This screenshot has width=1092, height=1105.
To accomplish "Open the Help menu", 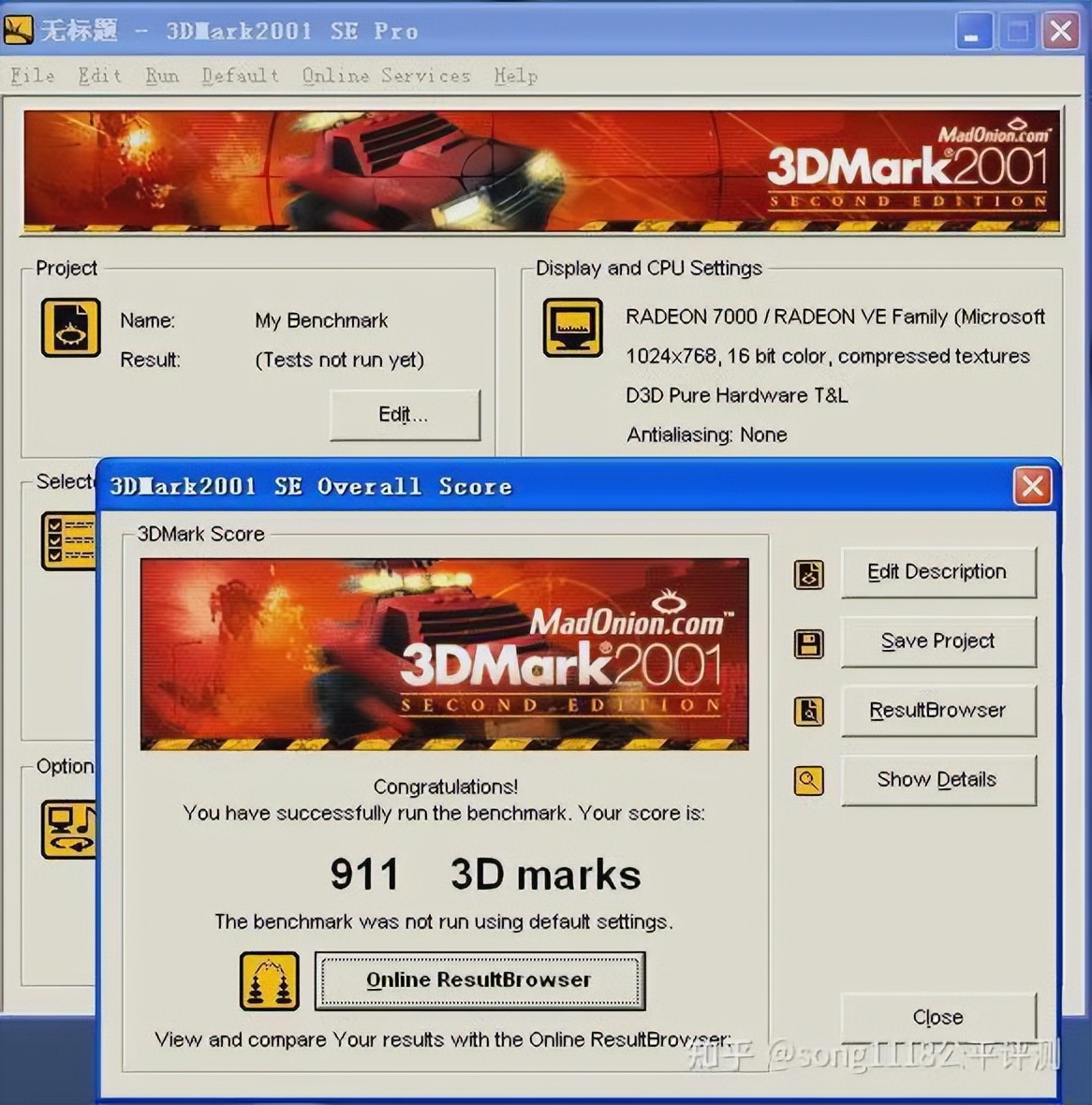I will 515,76.
